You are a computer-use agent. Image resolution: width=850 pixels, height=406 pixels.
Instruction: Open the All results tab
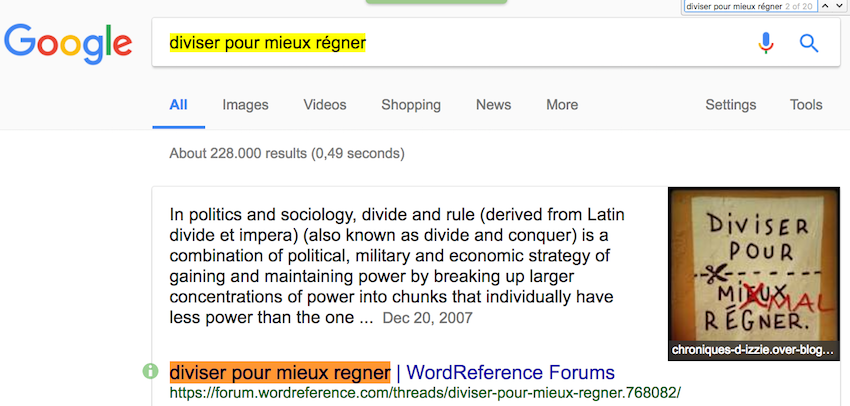178,105
